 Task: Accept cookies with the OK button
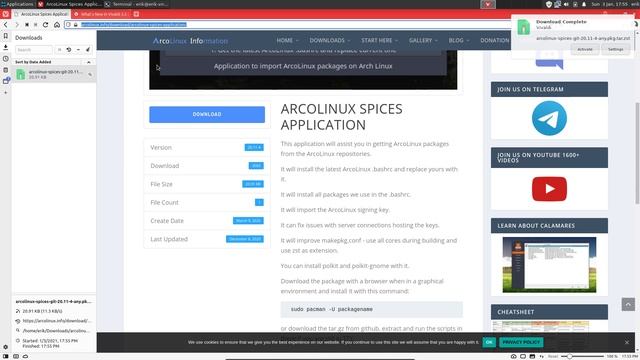tap(489, 342)
